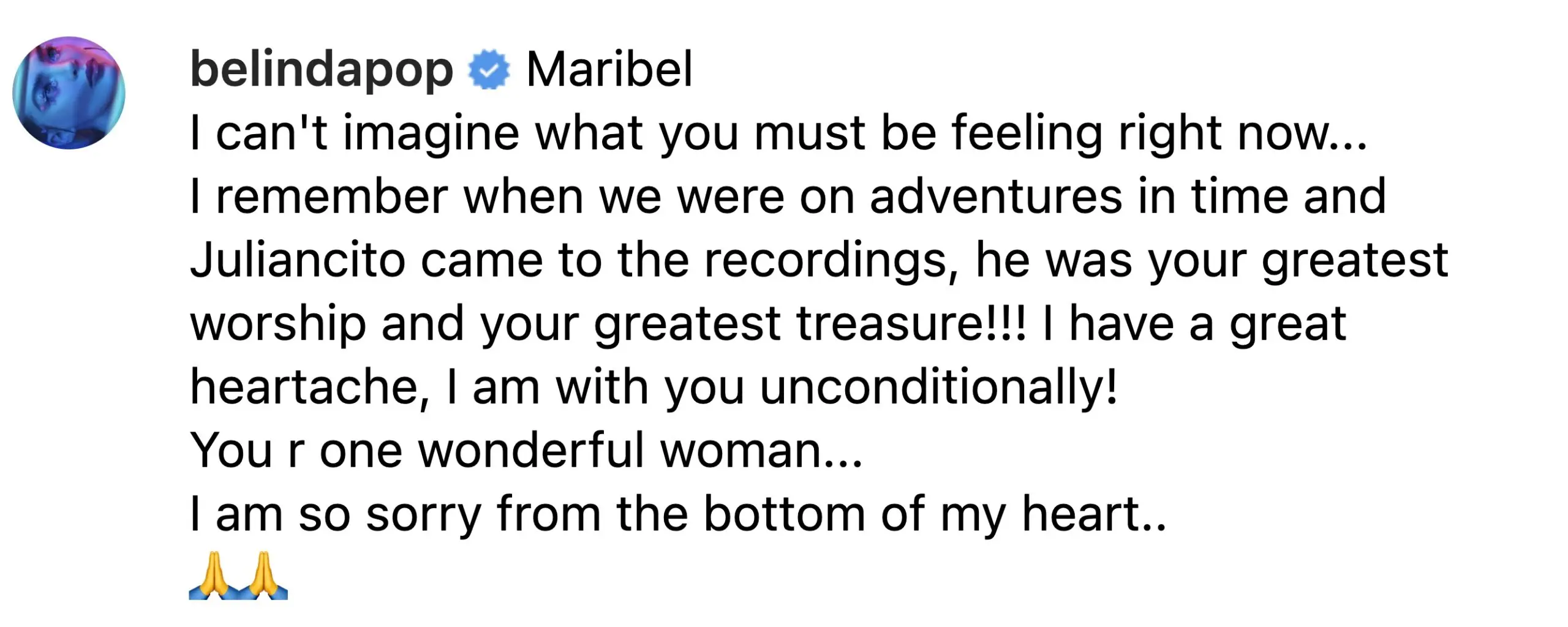The height and width of the screenshot is (627, 1568).
Task: Click the name Maribel in the comment
Action: [609, 70]
